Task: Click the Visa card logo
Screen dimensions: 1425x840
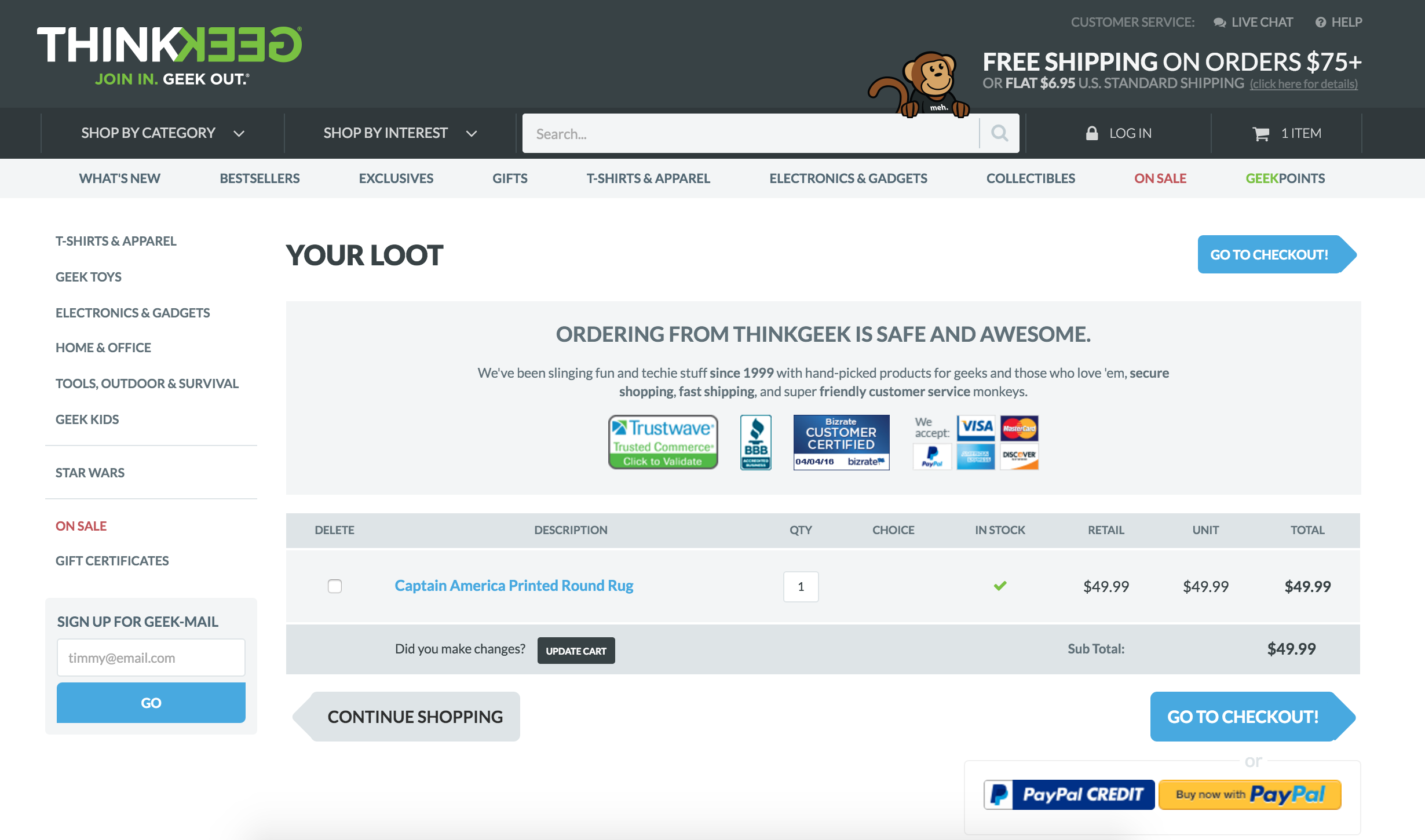Action: coord(976,428)
